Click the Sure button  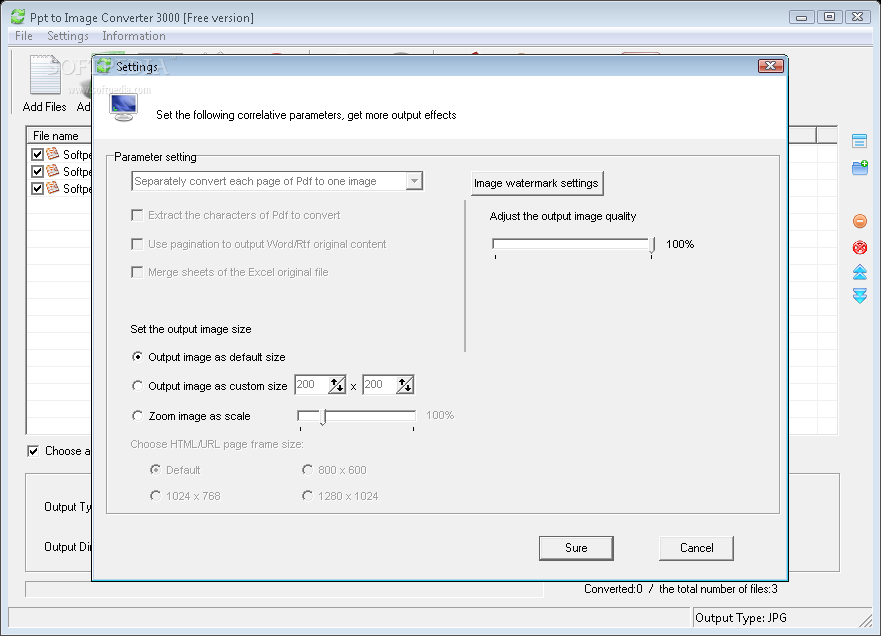click(x=576, y=548)
